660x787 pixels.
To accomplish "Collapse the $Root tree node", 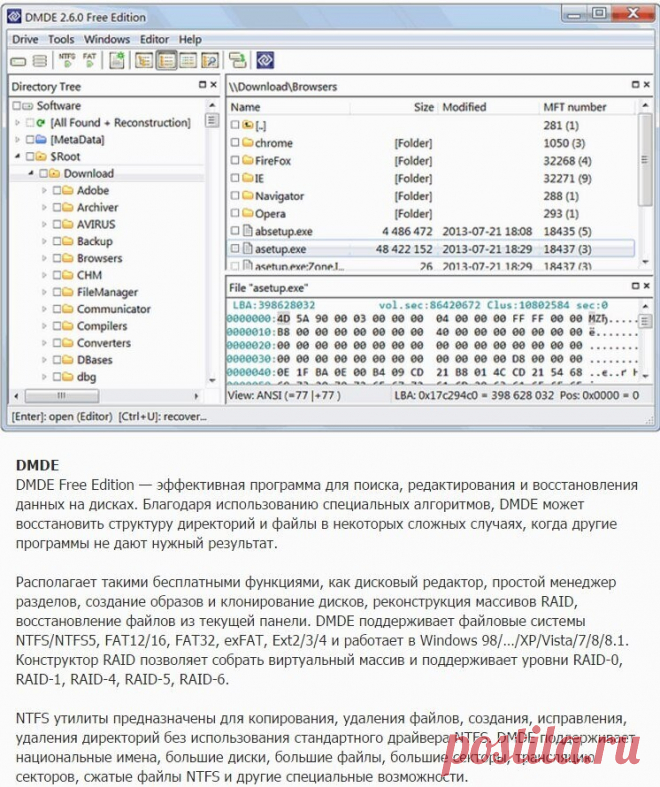I will coord(18,156).
